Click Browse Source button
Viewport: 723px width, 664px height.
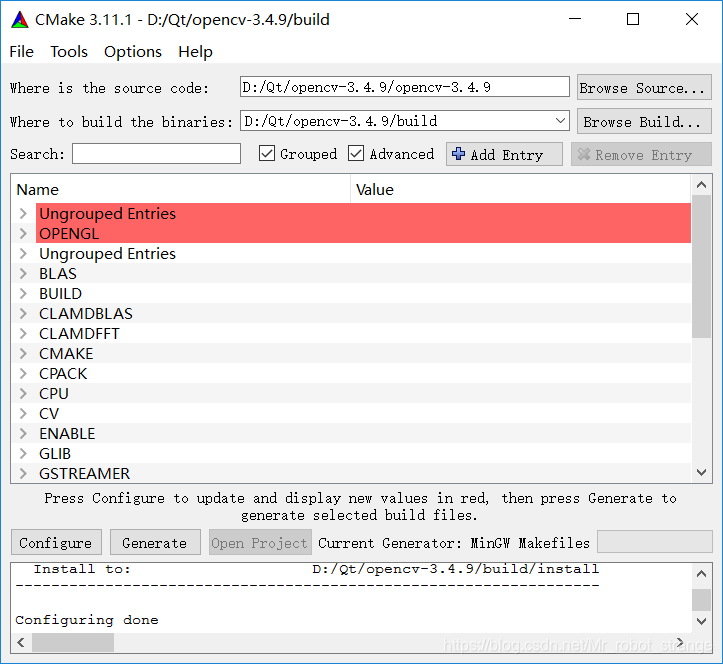point(644,87)
